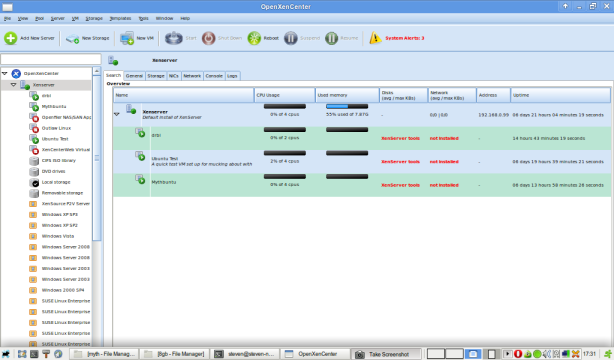Click the yellow System Alerts warning icon
The image size is (614, 360).
click(375, 38)
